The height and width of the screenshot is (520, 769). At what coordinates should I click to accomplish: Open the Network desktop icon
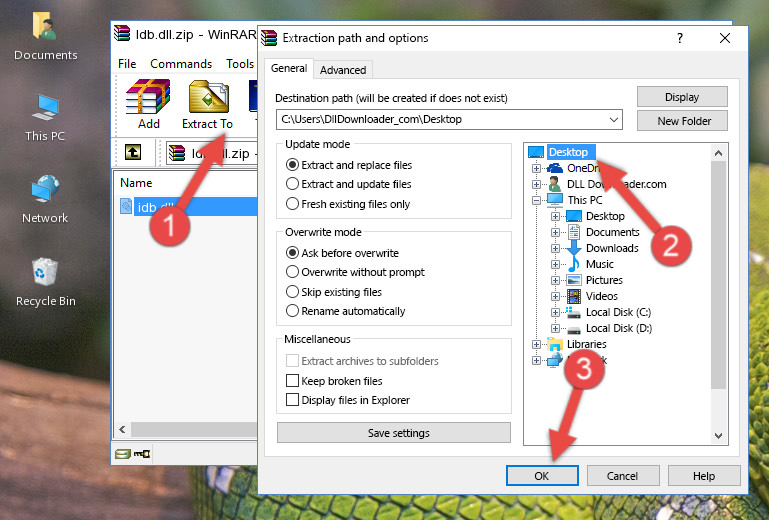(45, 200)
